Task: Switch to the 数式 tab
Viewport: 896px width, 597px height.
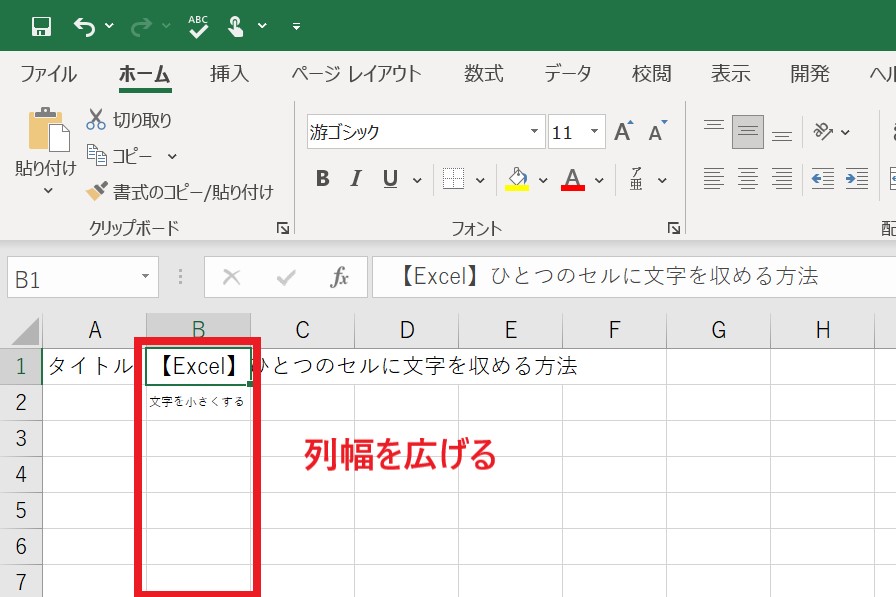Action: tap(483, 74)
